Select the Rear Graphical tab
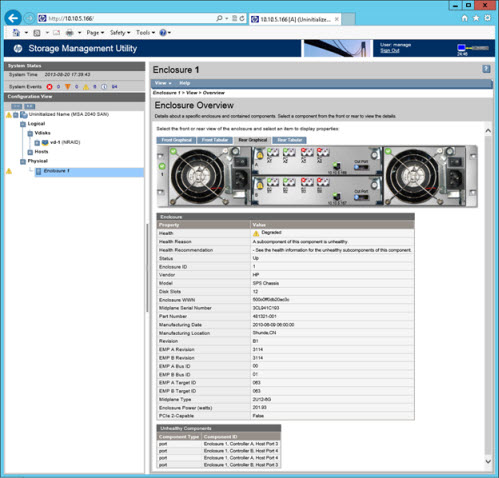The height and width of the screenshot is (478, 499). (x=253, y=140)
